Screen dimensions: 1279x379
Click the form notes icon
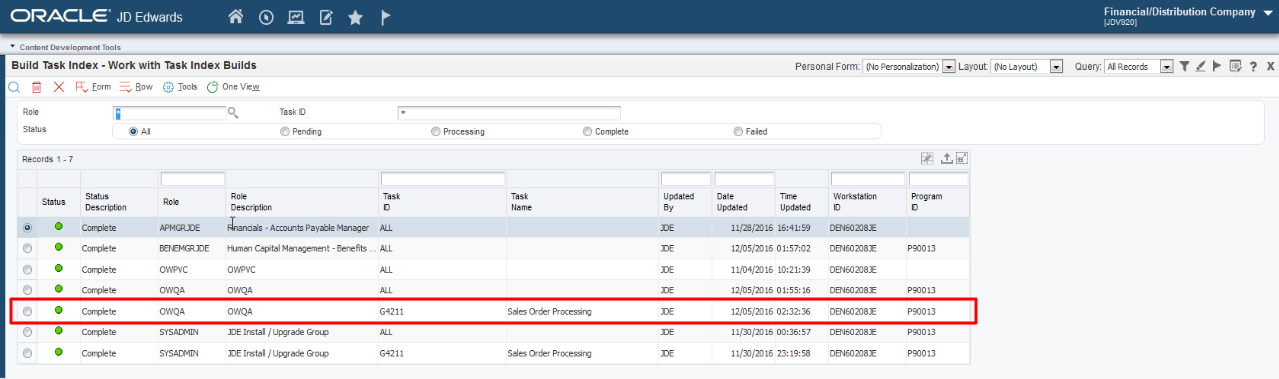click(x=1235, y=66)
